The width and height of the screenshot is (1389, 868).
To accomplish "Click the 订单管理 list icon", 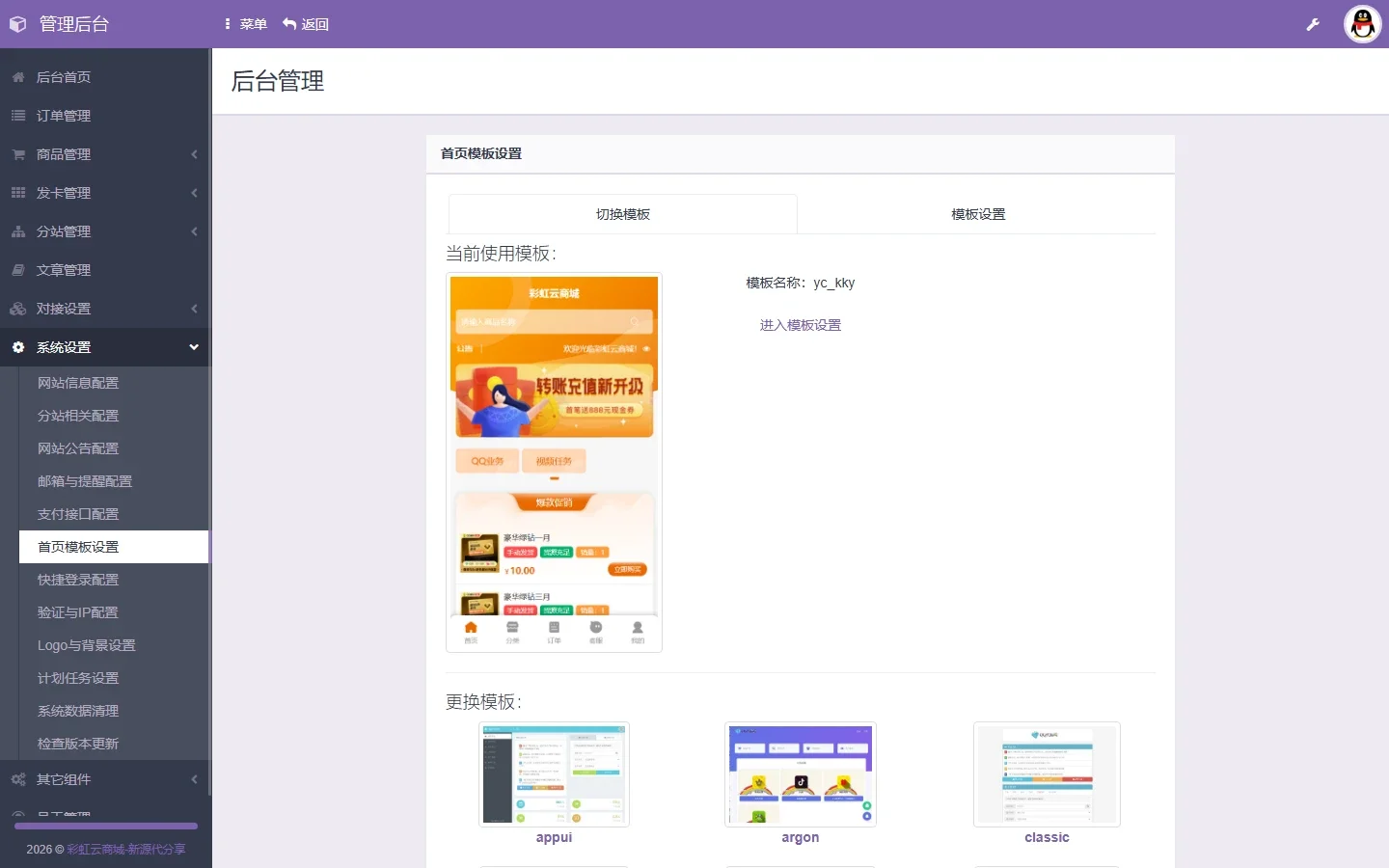I will [18, 116].
